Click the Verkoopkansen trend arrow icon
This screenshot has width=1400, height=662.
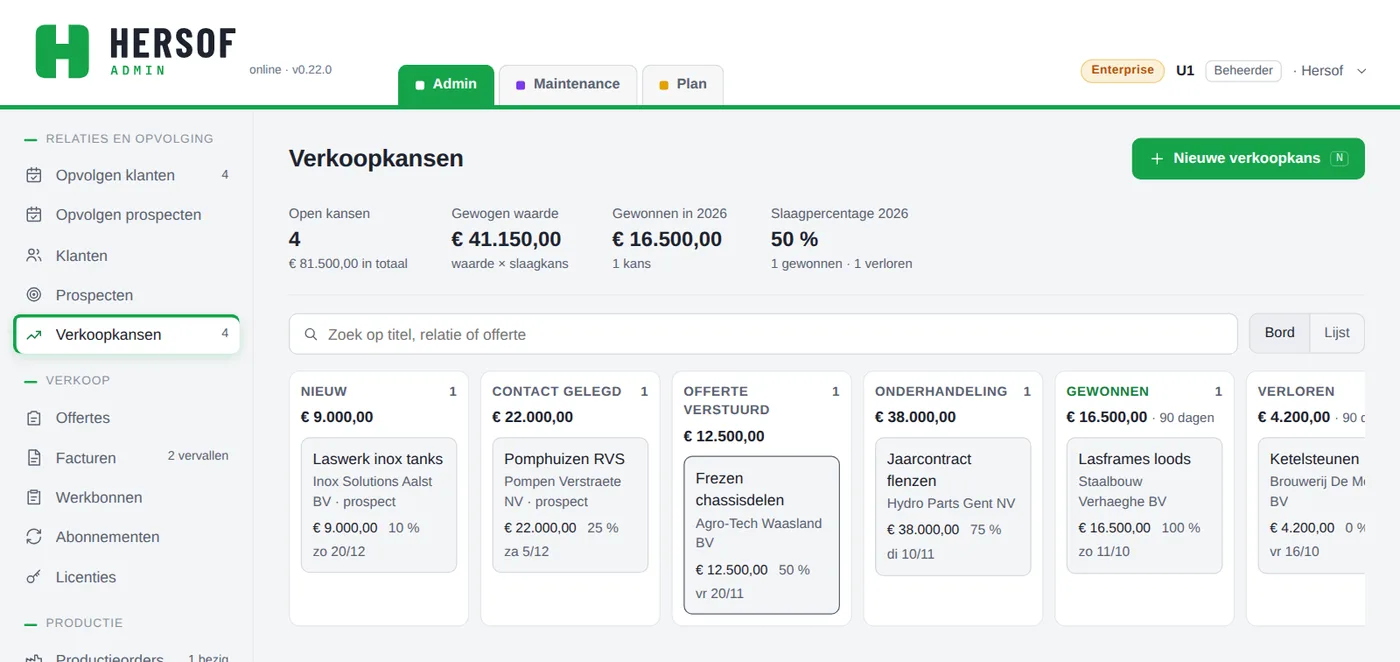(34, 335)
